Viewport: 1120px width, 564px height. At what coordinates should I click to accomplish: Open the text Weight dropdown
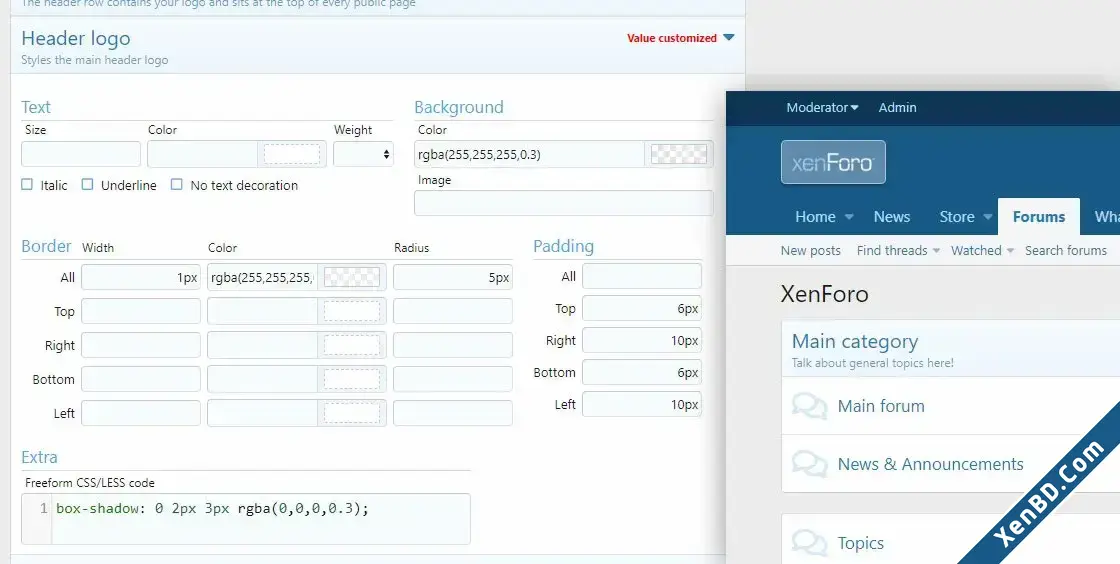363,154
